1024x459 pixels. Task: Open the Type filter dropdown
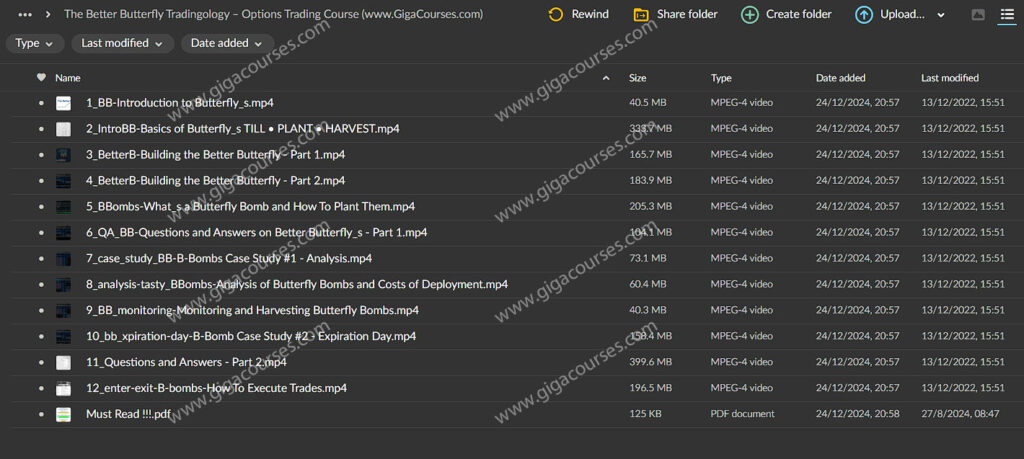point(35,43)
